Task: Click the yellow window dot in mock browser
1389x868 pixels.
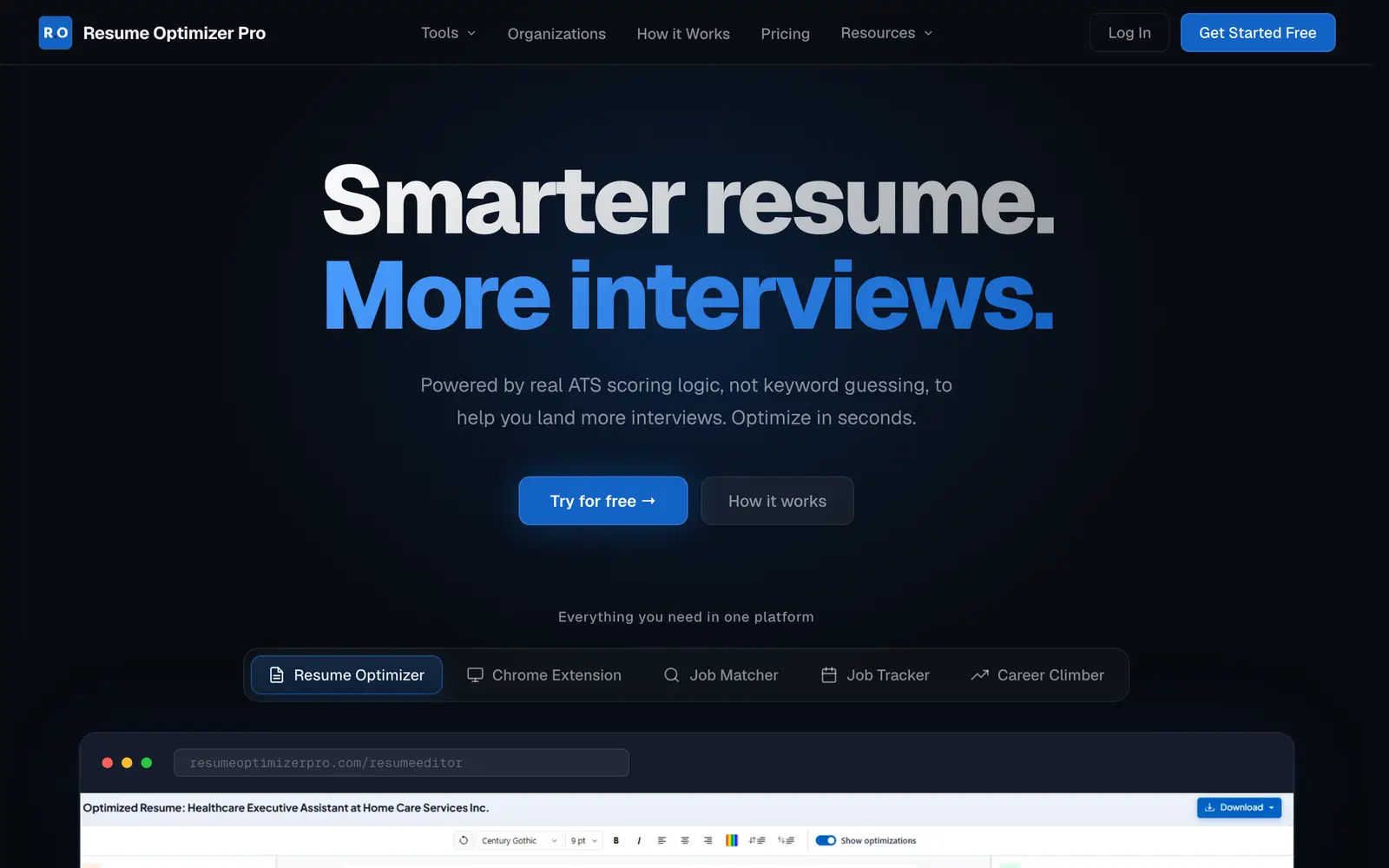Action: pyautogui.click(x=127, y=763)
